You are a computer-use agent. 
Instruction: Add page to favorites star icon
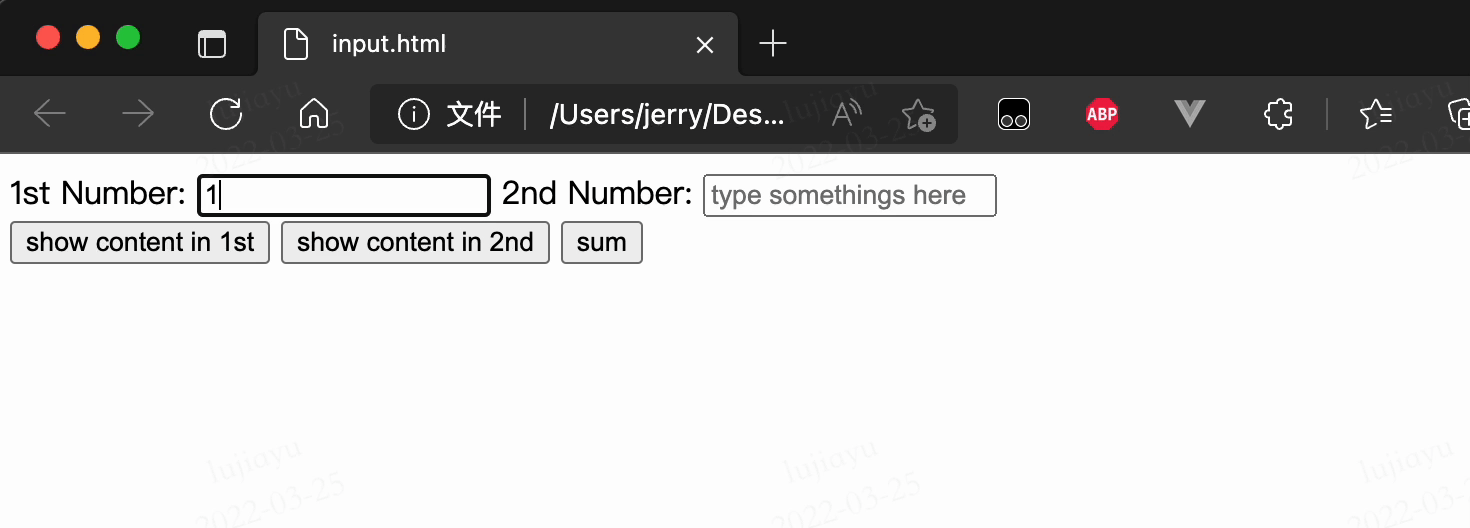click(918, 115)
